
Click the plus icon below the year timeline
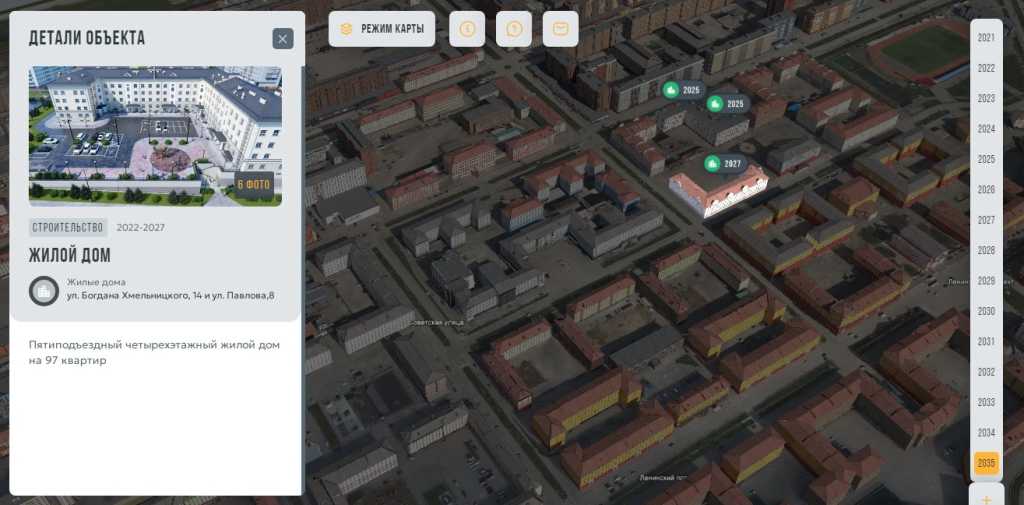(986, 498)
